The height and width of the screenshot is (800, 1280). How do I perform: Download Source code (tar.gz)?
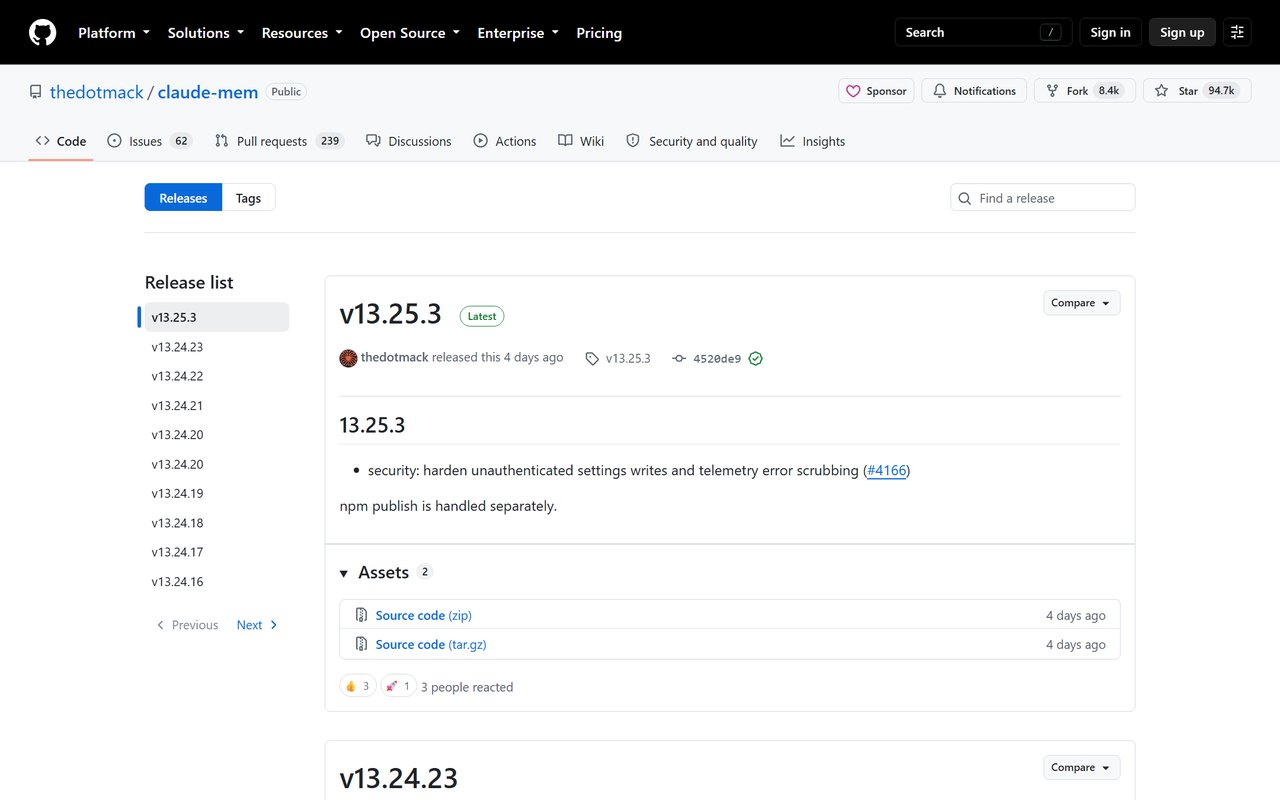click(x=431, y=644)
